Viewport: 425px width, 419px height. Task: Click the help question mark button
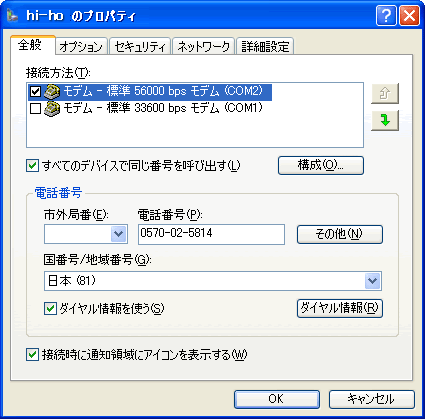pos(386,16)
